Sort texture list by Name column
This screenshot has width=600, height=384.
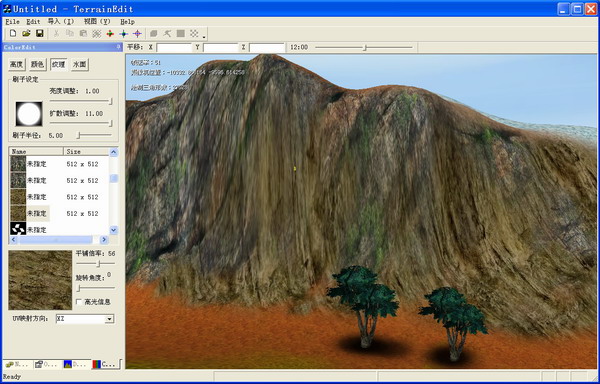(x=36, y=151)
